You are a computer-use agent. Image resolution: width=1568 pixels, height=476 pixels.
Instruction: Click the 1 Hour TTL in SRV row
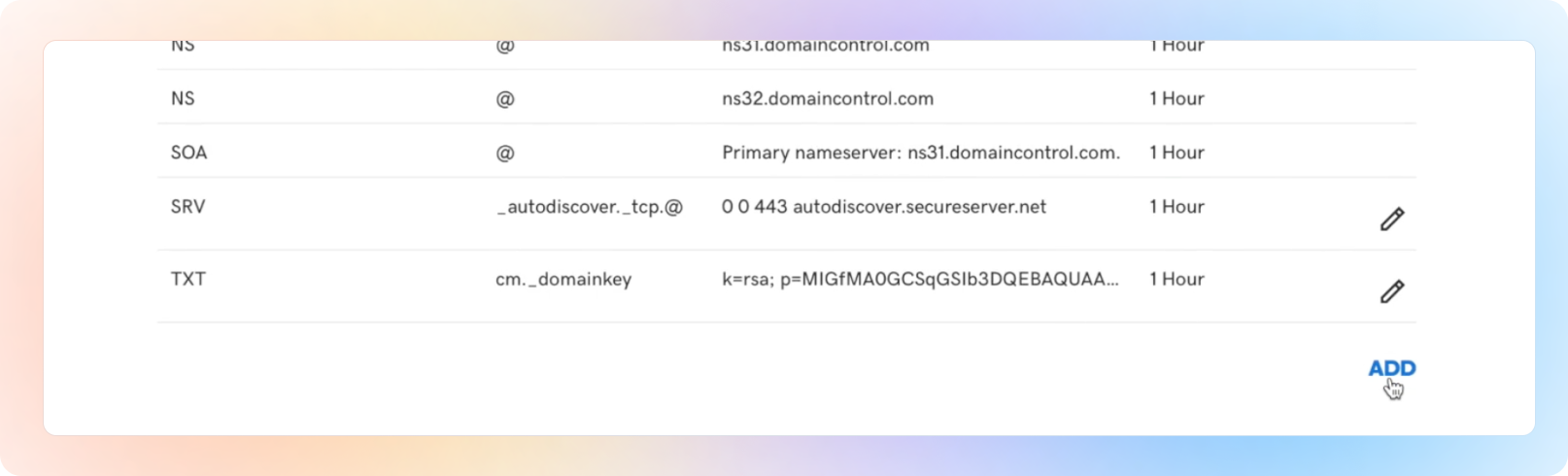click(x=1176, y=206)
